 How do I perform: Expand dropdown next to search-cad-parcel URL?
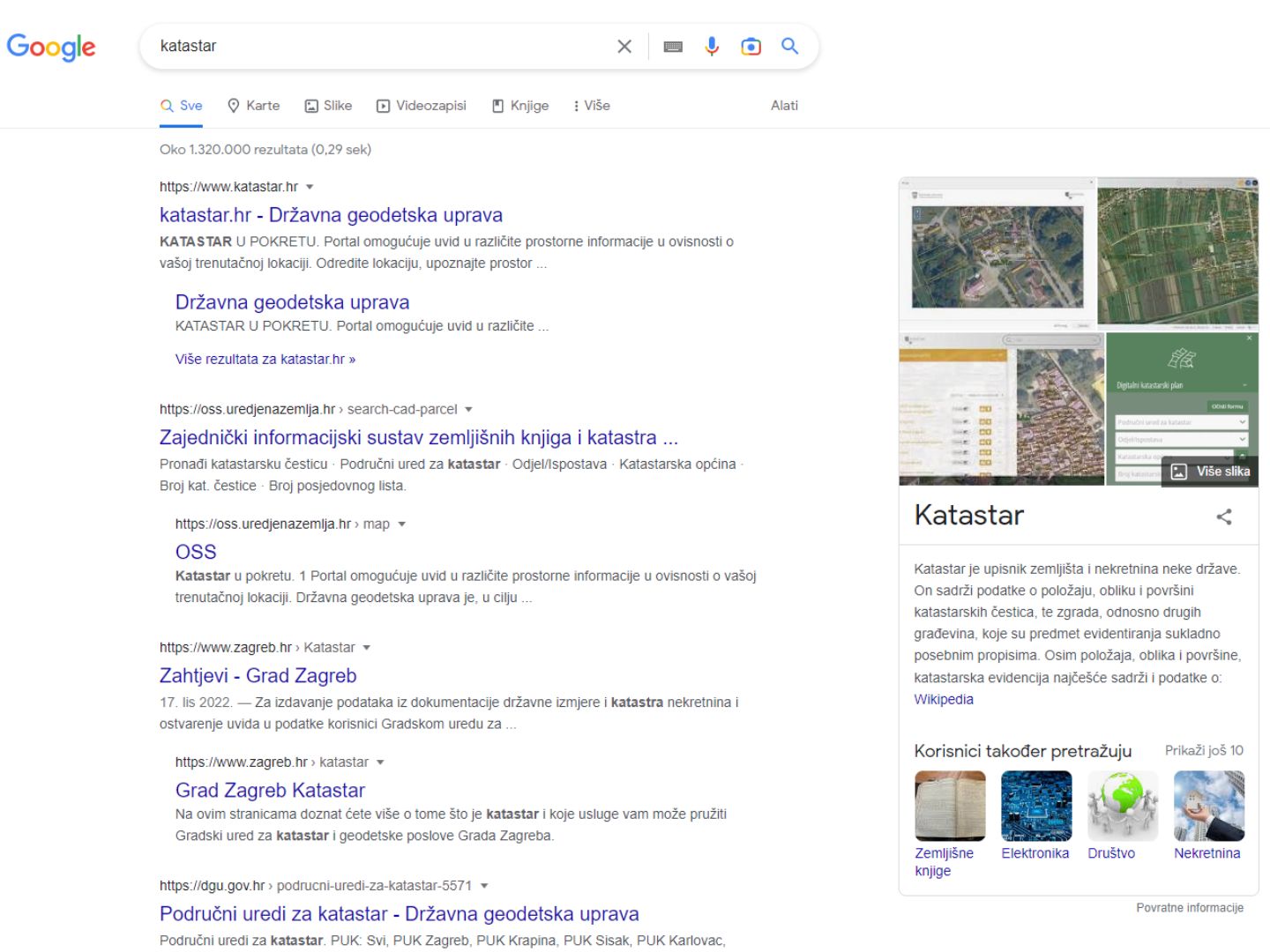[x=468, y=409]
